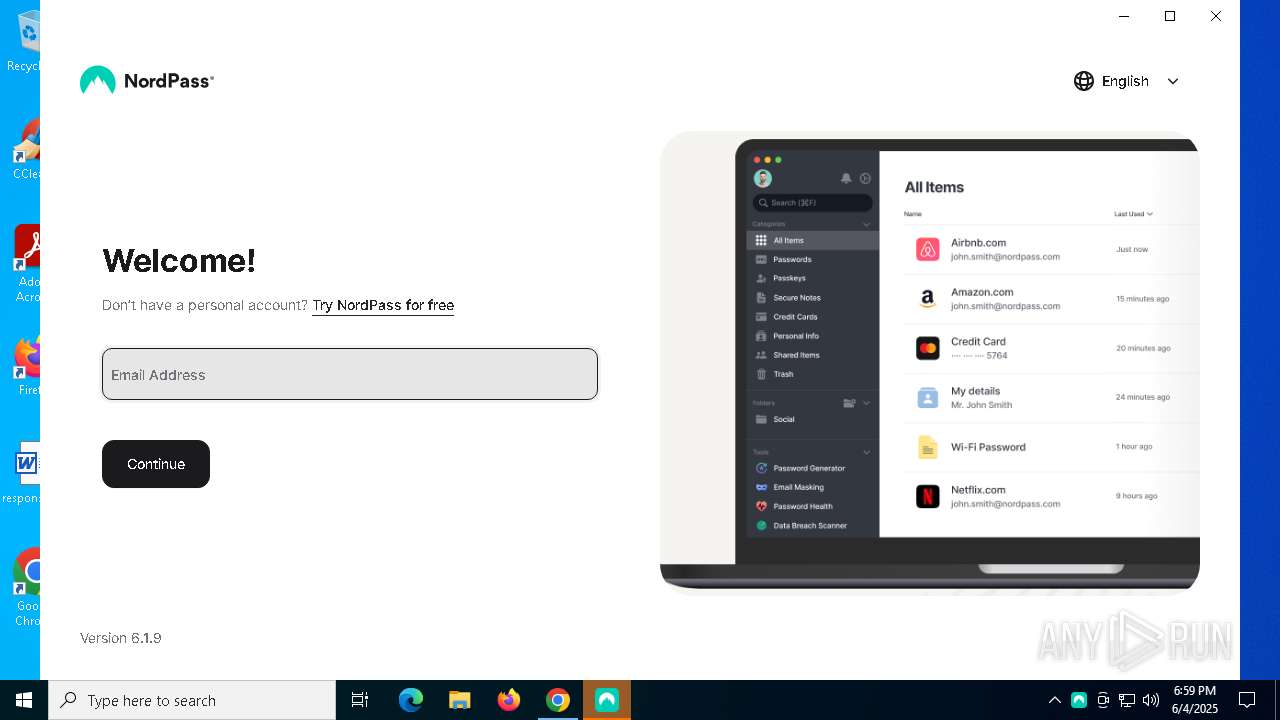
Task: Click the NordPass system tray icon
Action: click(x=1079, y=700)
